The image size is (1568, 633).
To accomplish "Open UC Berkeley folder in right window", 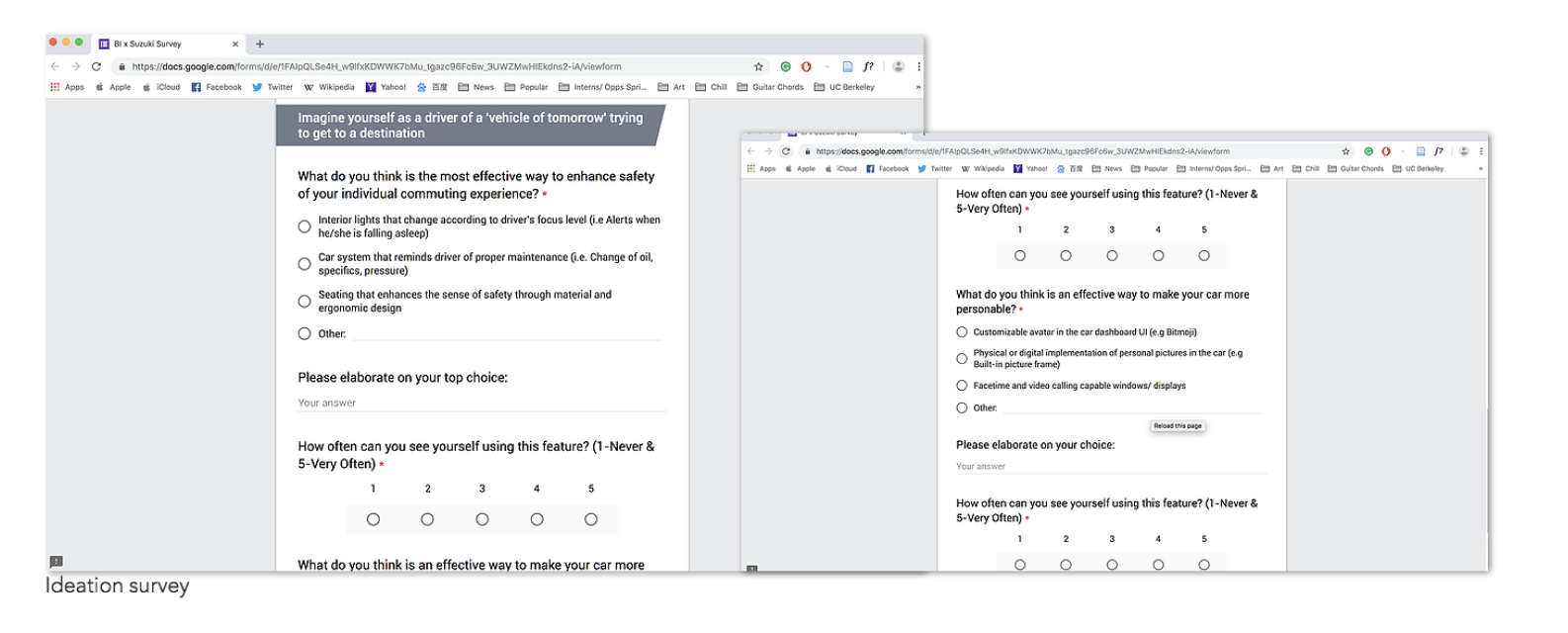I will pos(1419,169).
